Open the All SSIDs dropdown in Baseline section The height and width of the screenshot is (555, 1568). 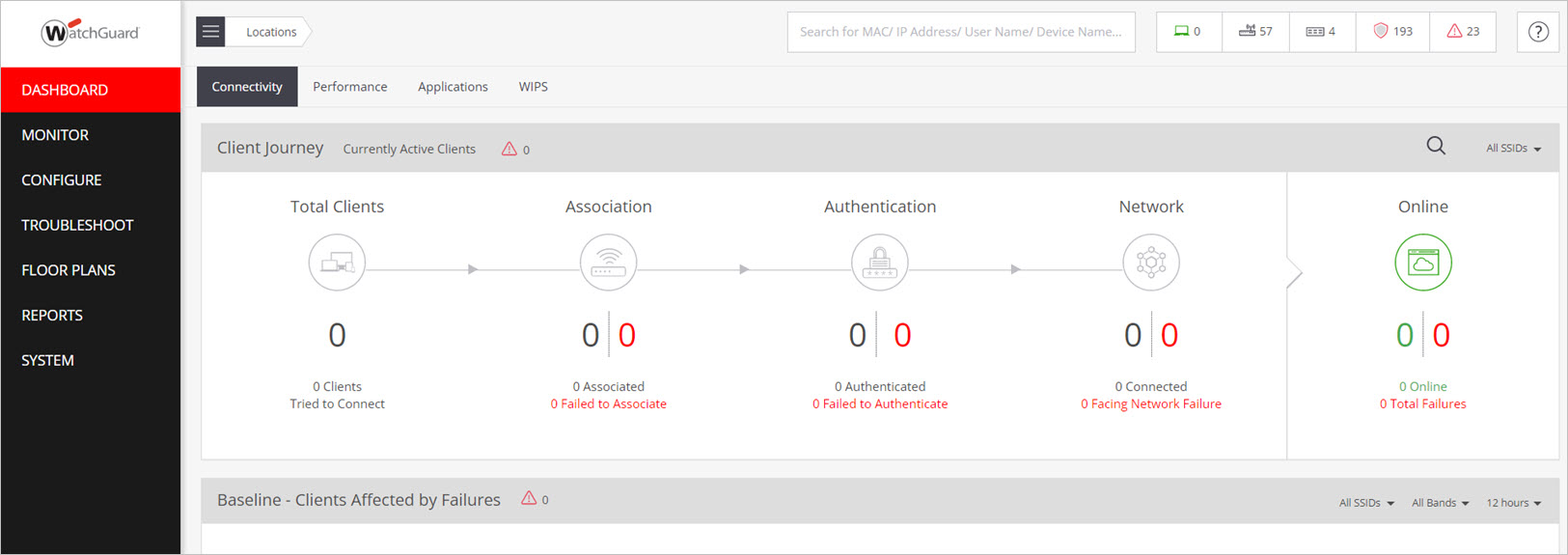point(1366,503)
